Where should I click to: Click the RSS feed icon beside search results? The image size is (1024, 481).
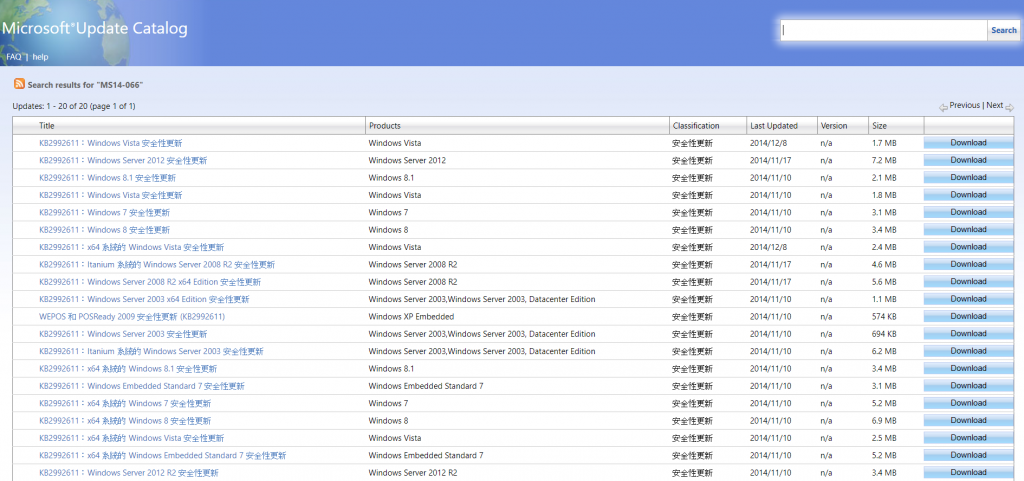click(x=20, y=84)
